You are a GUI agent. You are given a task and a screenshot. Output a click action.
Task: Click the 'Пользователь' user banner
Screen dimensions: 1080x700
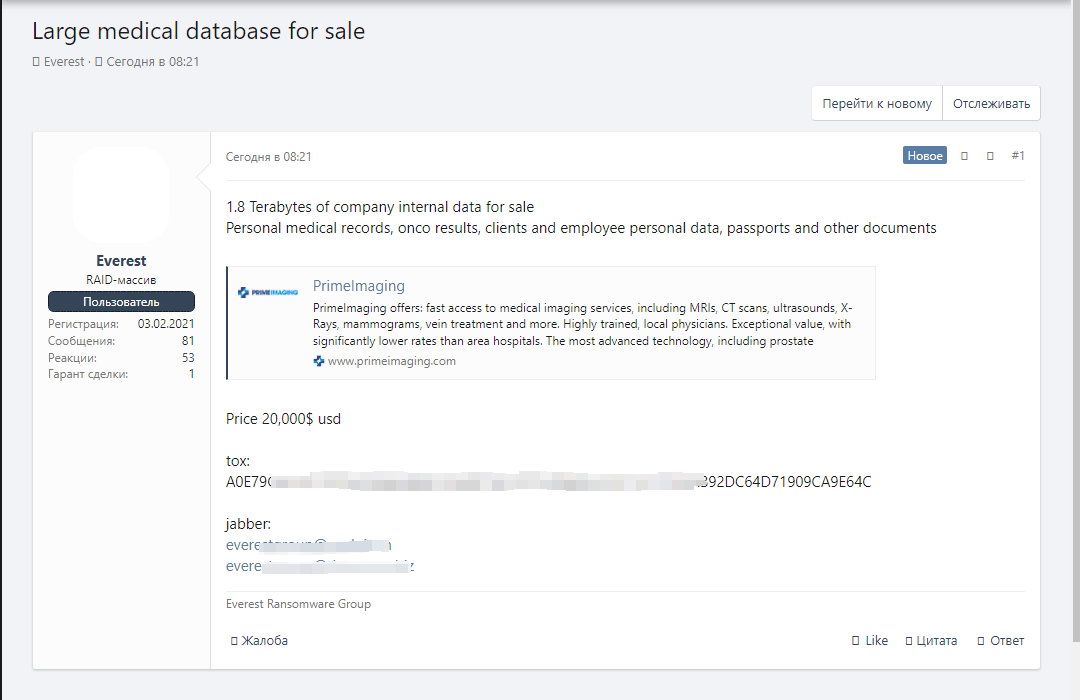pyautogui.click(x=121, y=302)
